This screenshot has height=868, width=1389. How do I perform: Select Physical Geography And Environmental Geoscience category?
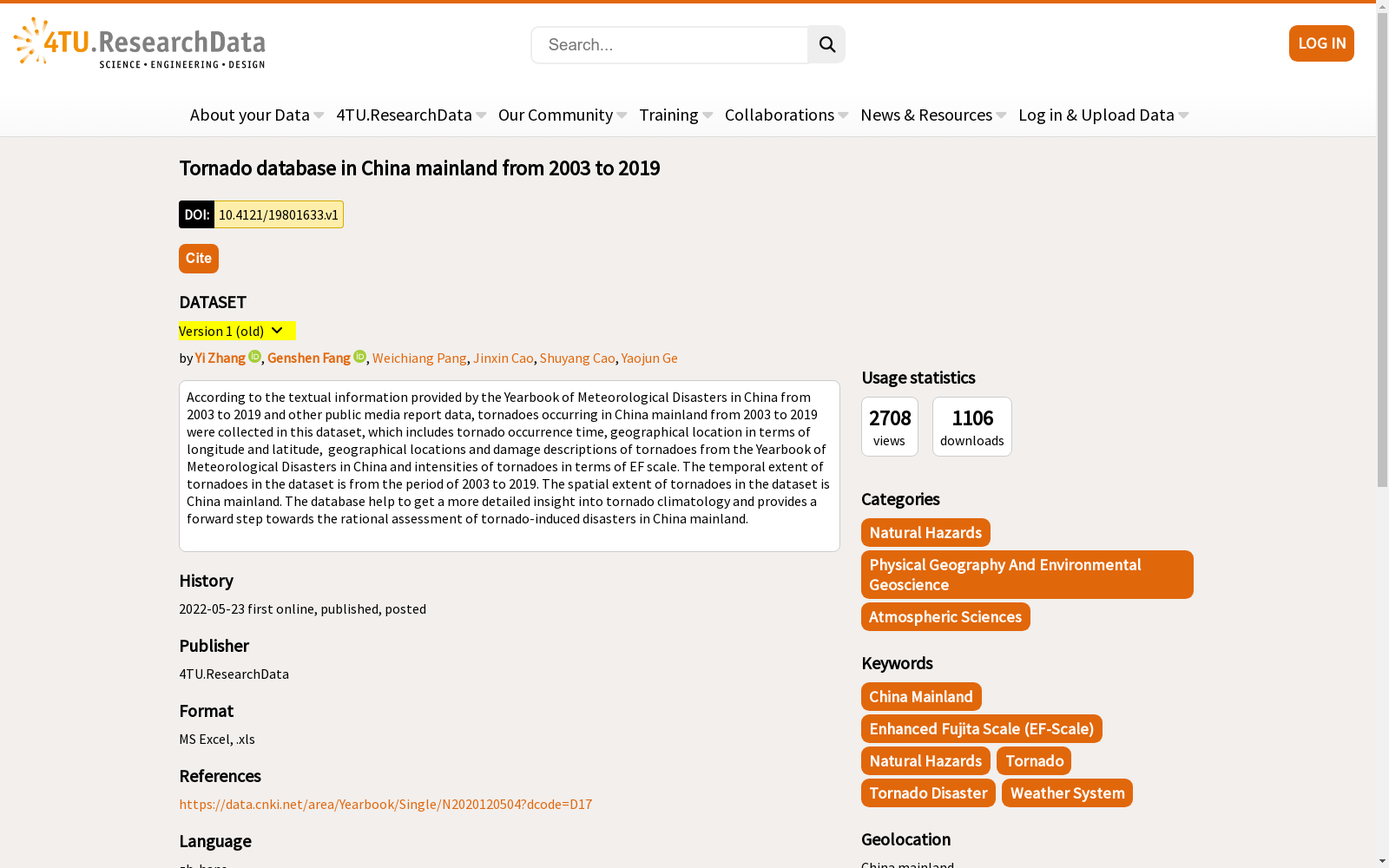(x=1027, y=575)
